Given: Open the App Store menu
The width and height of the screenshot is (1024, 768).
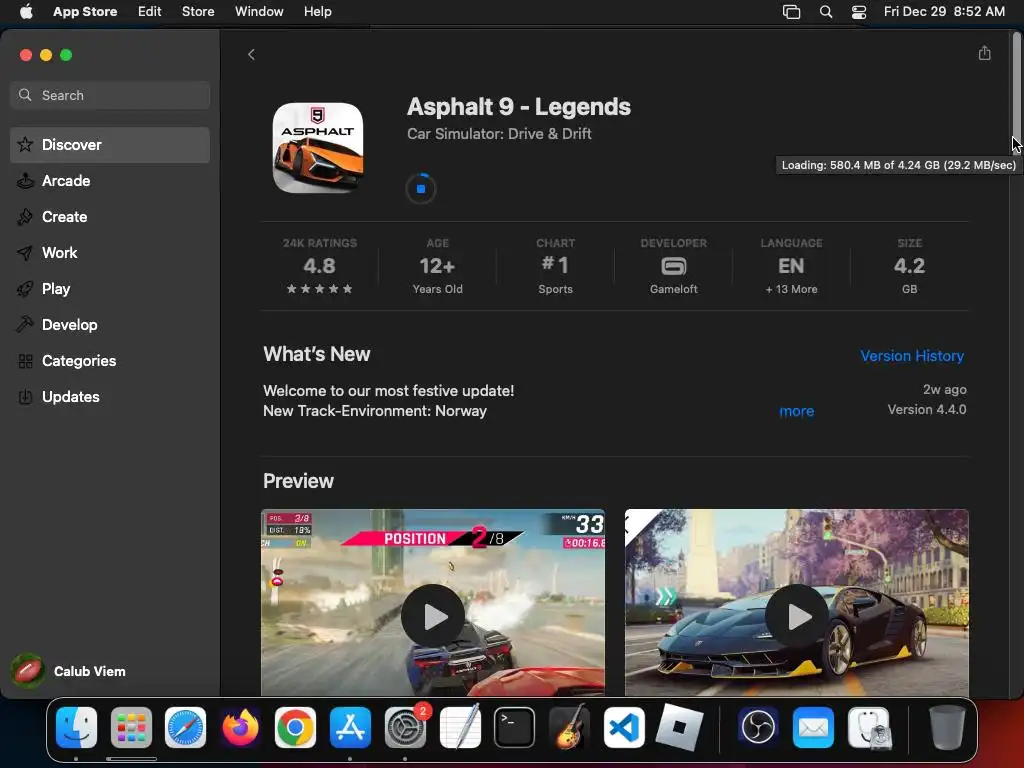Looking at the screenshot, I should pos(85,12).
